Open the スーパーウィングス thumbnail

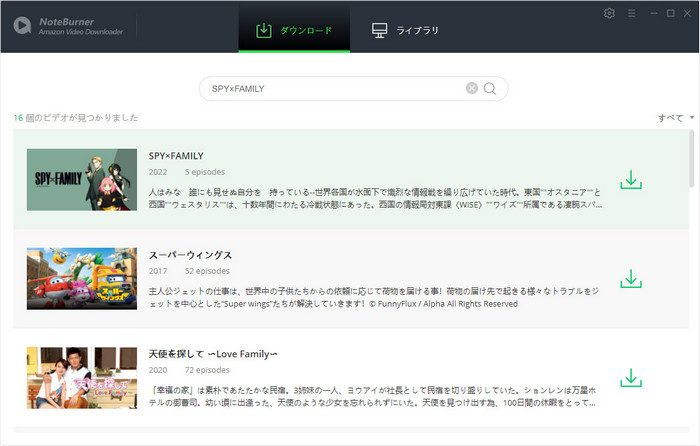(x=82, y=279)
